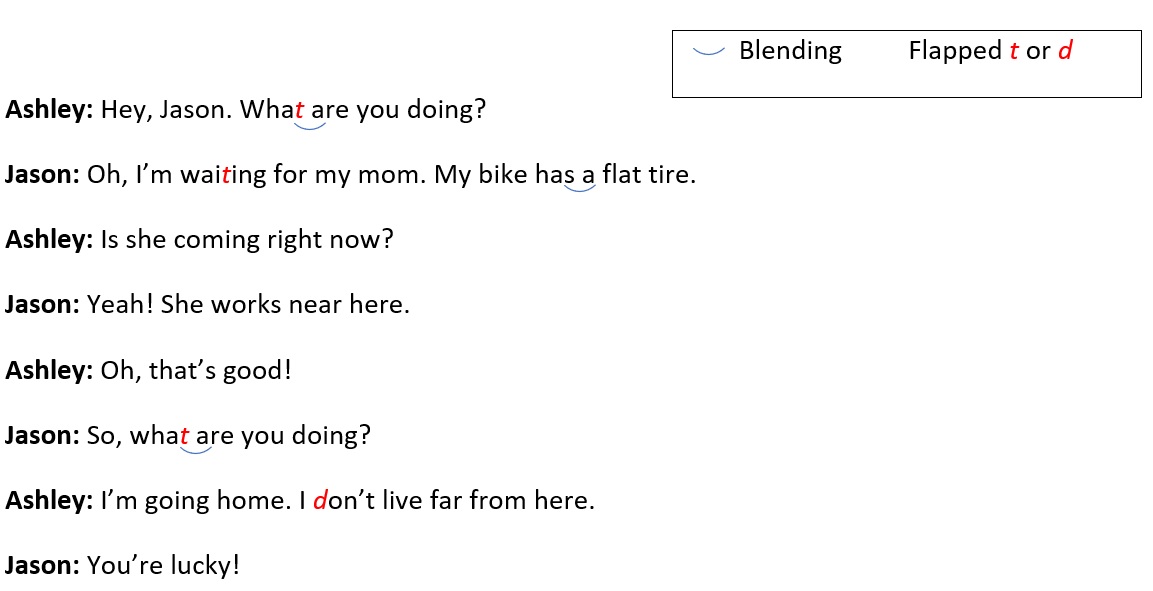Screen dimensions: 1153x591
Task: Click the first bold 'Ashley:' speaker label
Action: click(x=49, y=110)
